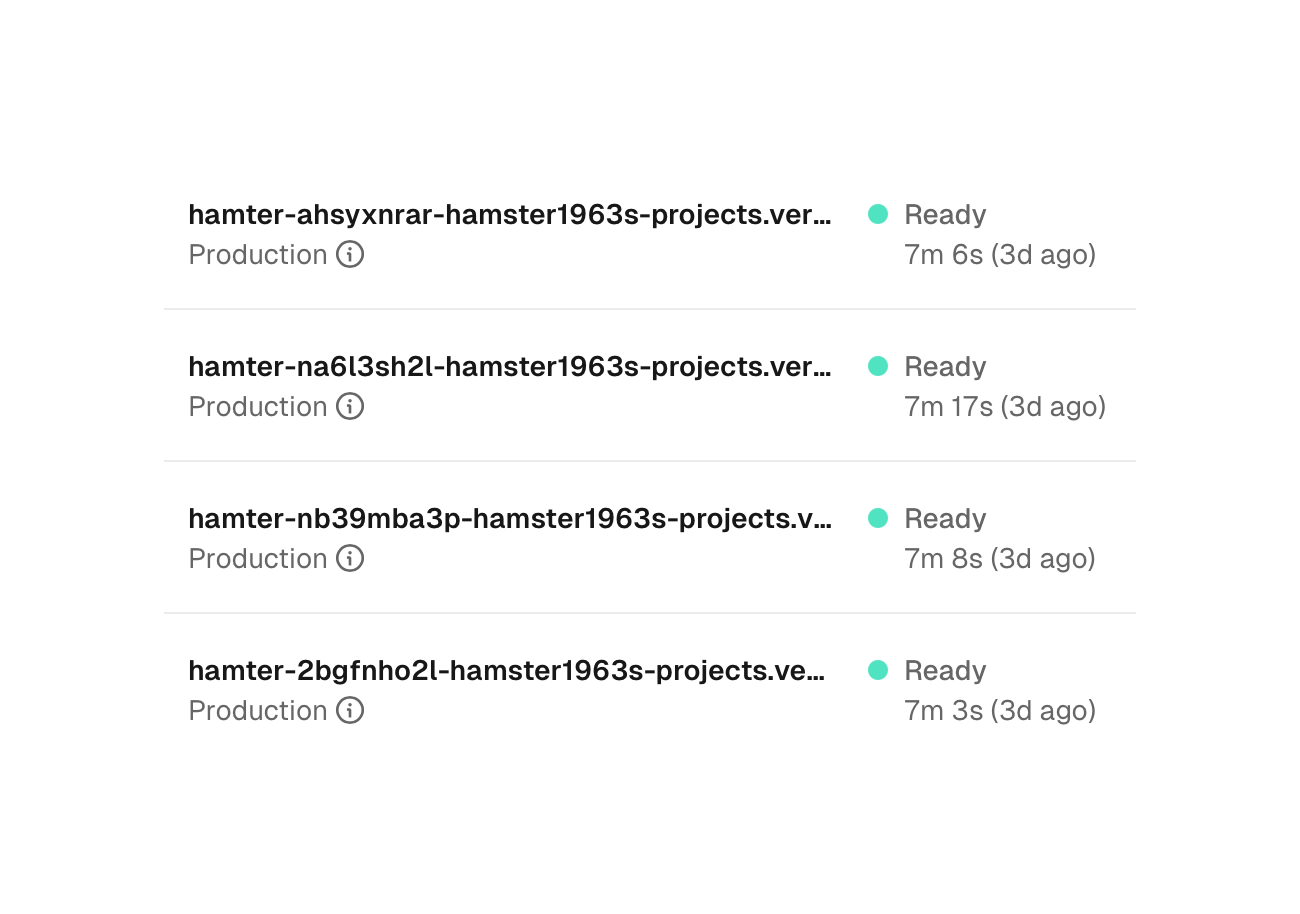Screen dimensions: 1300x914
Task: Open the hamter-2bgfnho2l deployment link
Action: coord(507,670)
